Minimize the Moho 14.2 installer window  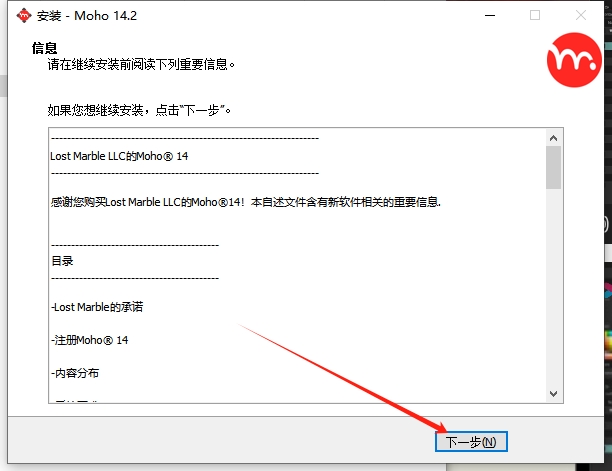(x=490, y=16)
